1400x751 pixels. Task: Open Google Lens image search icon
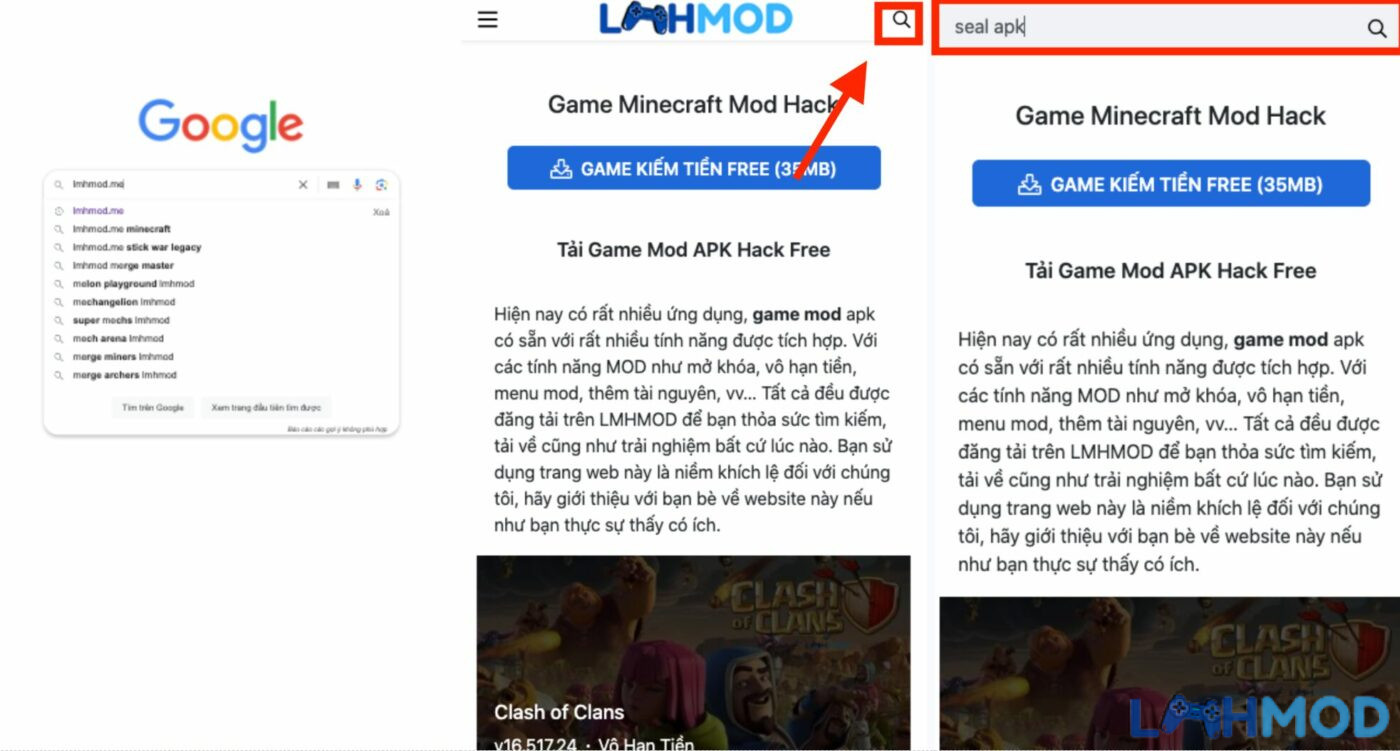coord(381,185)
